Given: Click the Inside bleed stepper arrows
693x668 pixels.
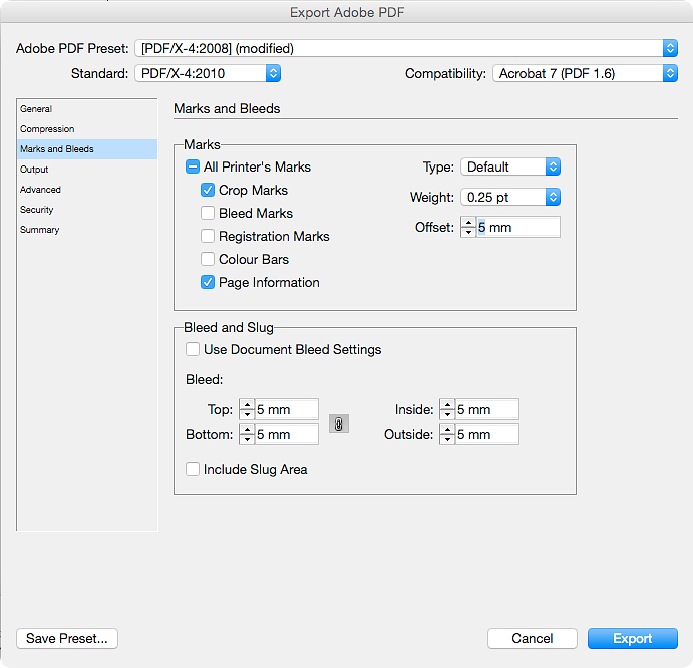Looking at the screenshot, I should pos(446,409).
